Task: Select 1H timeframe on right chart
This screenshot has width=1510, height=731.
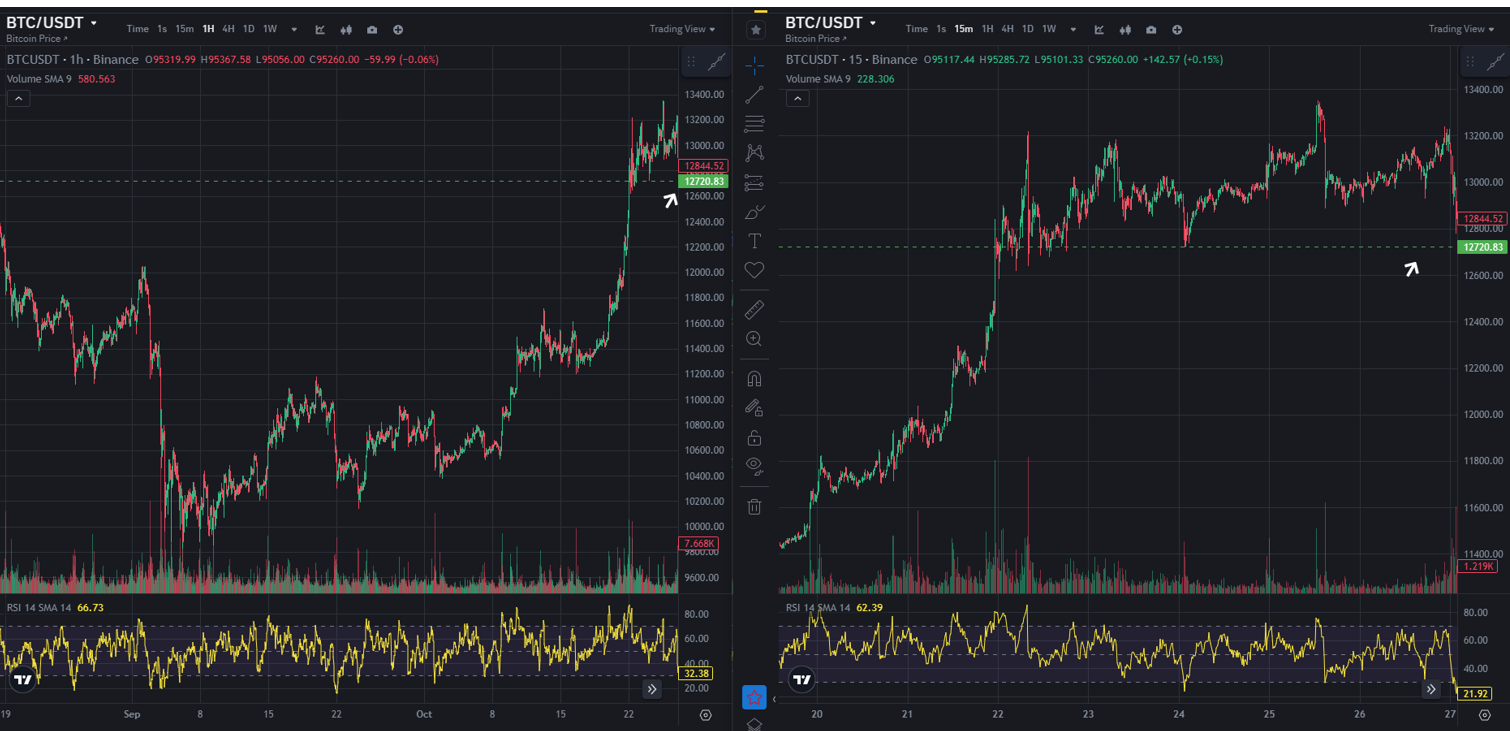Action: pyautogui.click(x=987, y=29)
